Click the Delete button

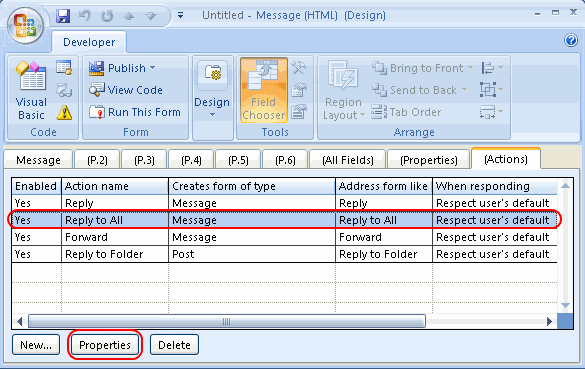(x=174, y=345)
